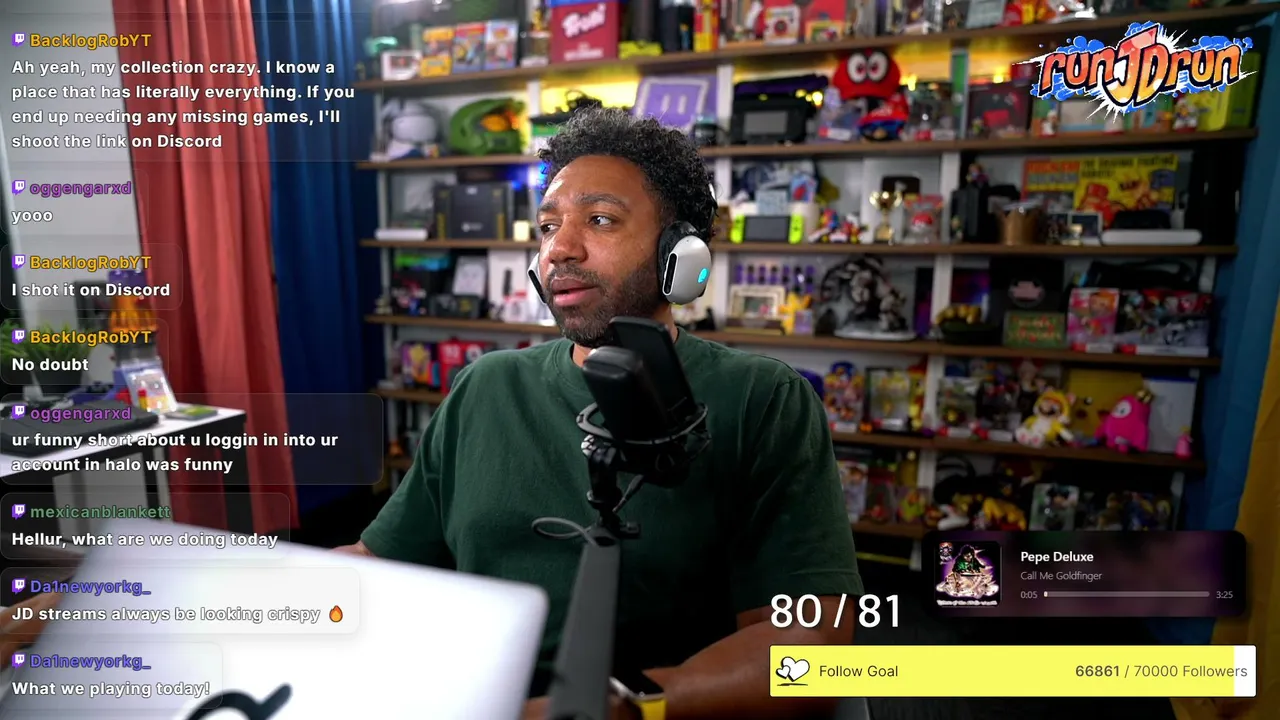Click the Twitch badge beside the 'my collection crazy' message

(x=18, y=40)
